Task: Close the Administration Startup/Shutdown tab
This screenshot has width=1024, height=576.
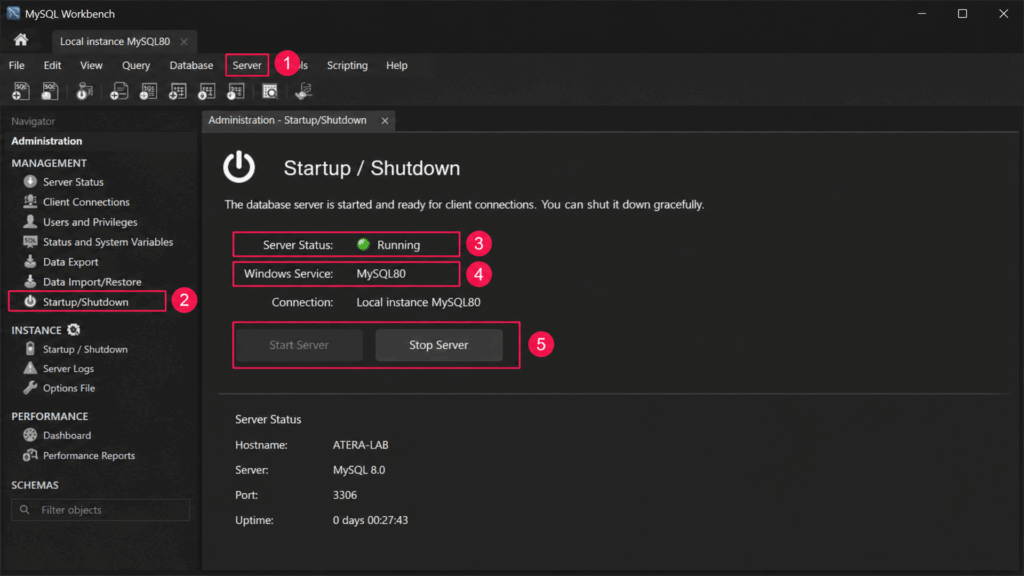Action: click(385, 121)
